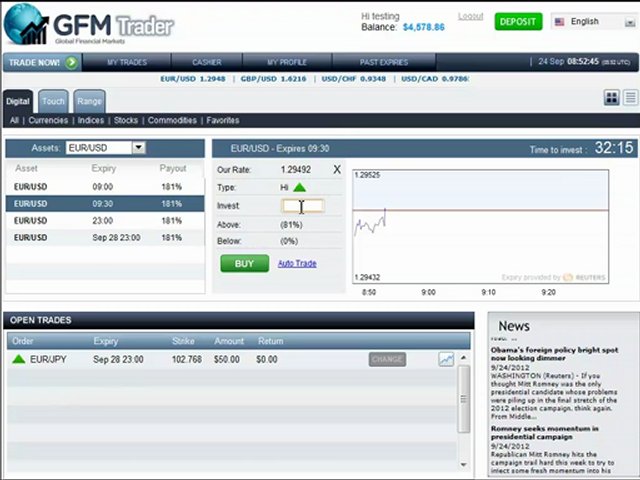This screenshot has width=640, height=480.
Task: Filter by Stocks category
Action: pos(126,120)
